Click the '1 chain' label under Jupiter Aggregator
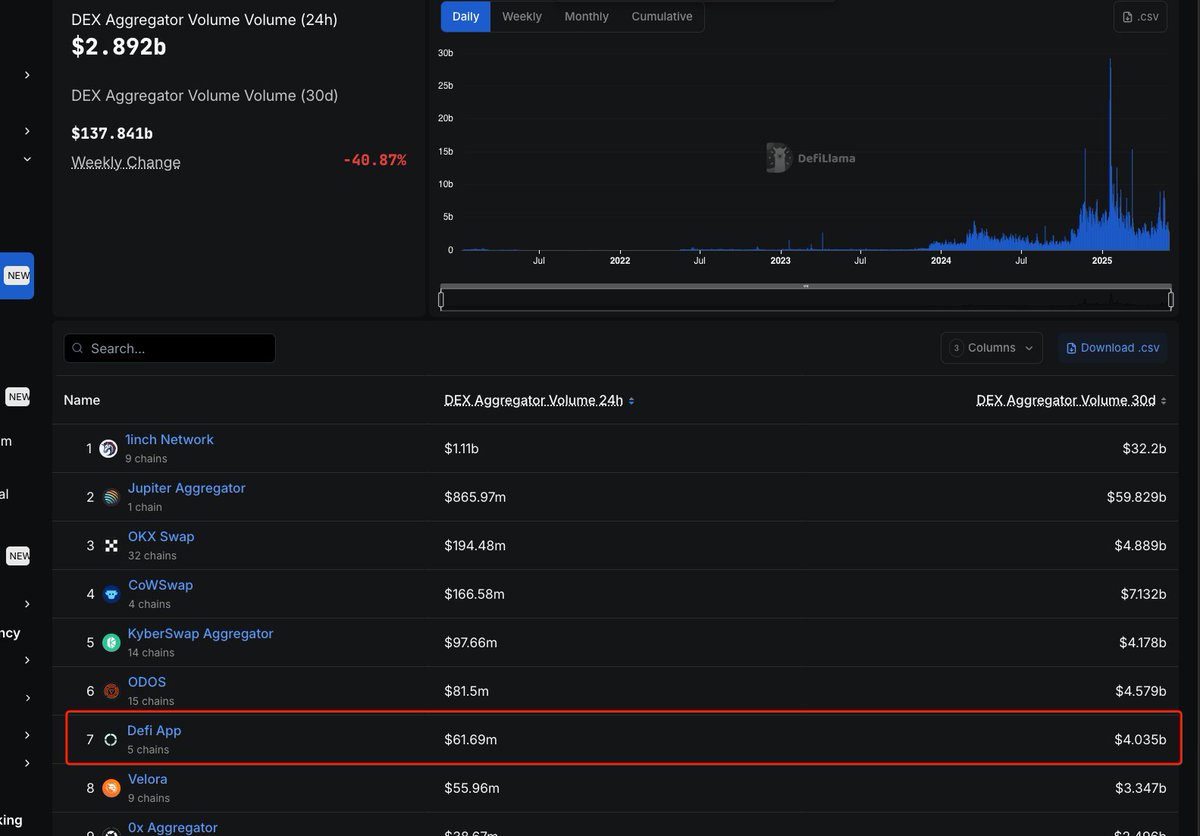 pyautogui.click(x=145, y=507)
